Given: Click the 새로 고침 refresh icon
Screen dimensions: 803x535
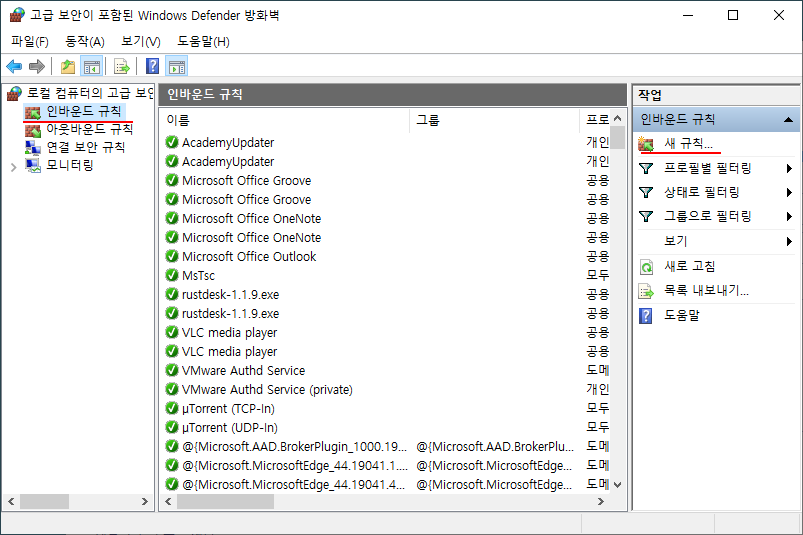Looking at the screenshot, I should point(646,267).
